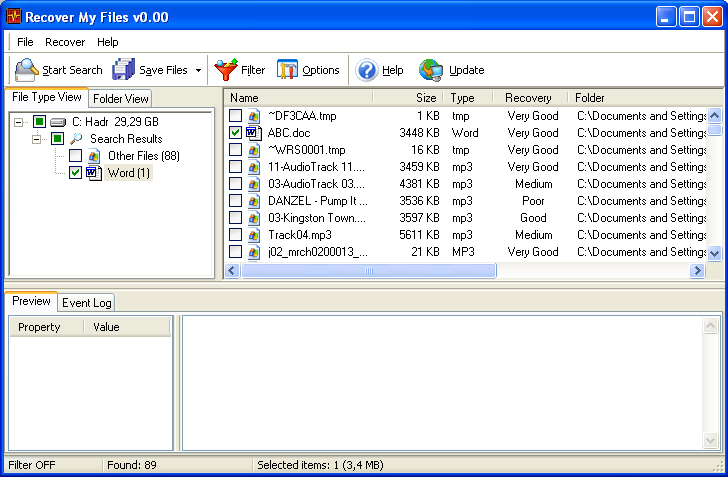Open the Recover menu

click(x=65, y=42)
